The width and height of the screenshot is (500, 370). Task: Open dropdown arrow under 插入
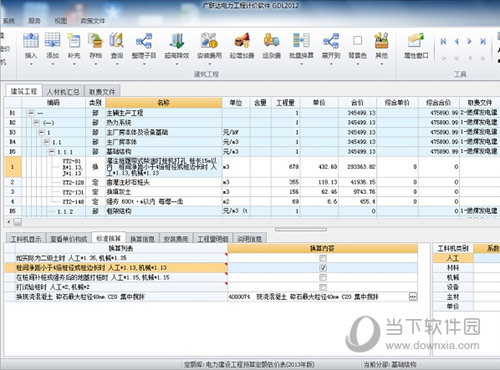point(31,63)
